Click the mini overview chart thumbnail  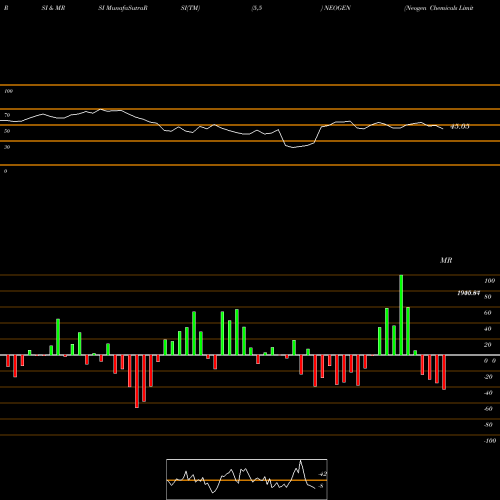tap(247, 479)
